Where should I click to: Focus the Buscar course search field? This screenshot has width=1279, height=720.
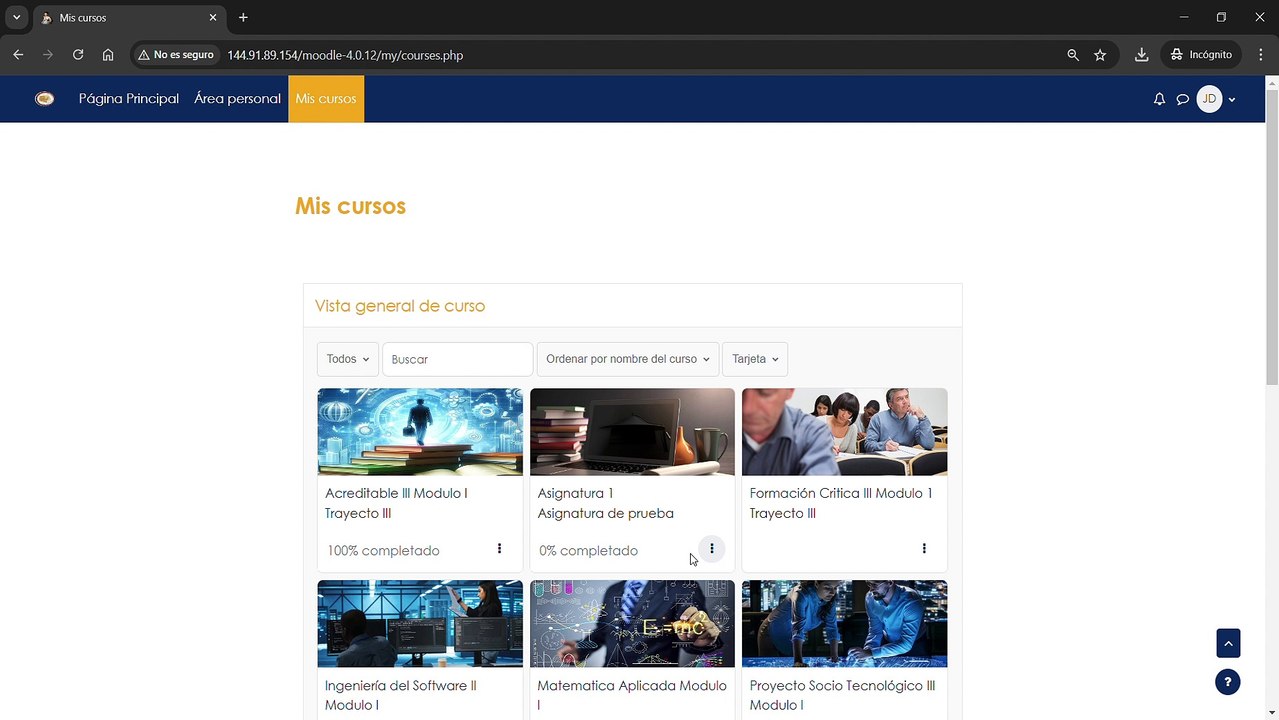click(457, 359)
